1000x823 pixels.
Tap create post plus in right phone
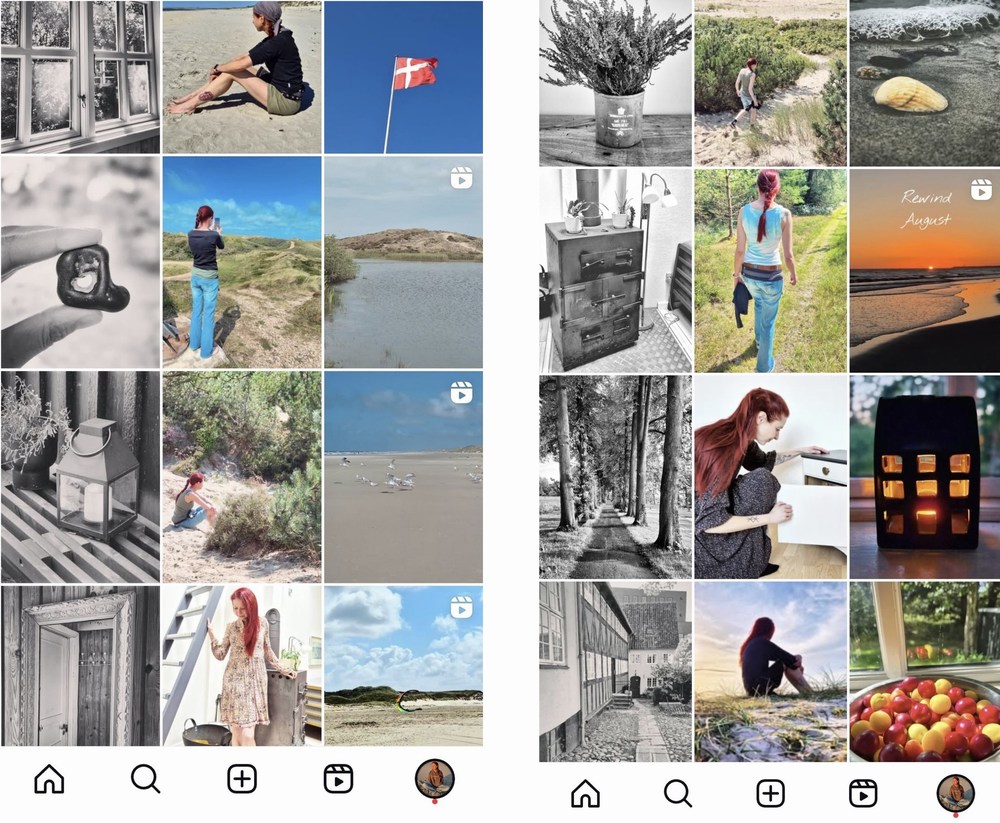pyautogui.click(x=770, y=794)
